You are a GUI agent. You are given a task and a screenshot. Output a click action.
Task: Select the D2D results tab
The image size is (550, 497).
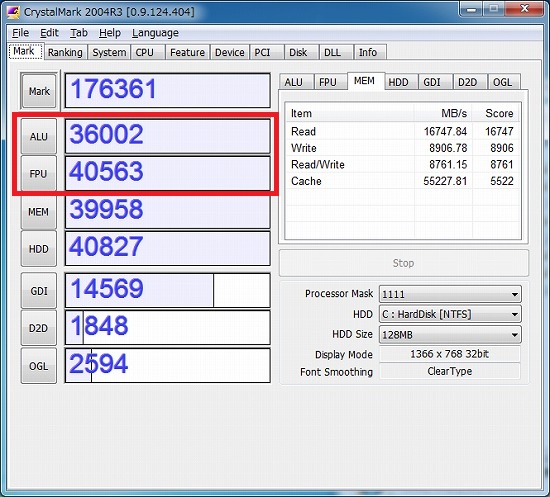click(468, 82)
